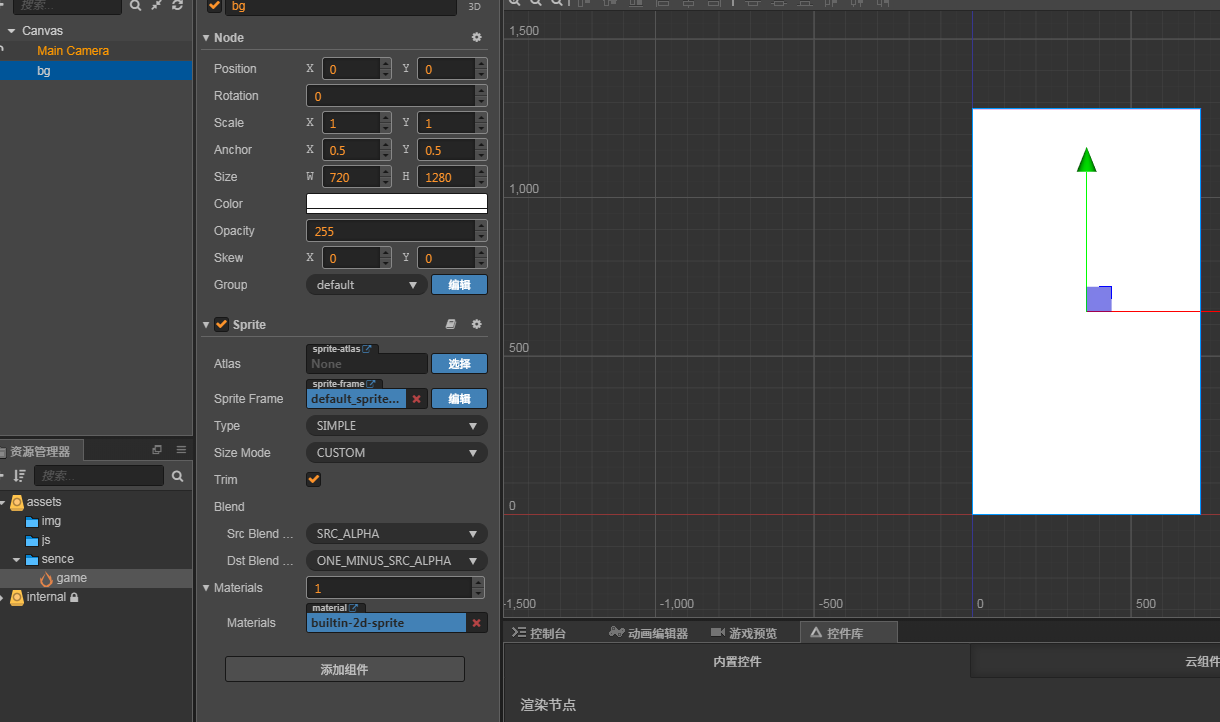Grab the green Y-axis arrow gizmo
1220x722 pixels.
click(1087, 160)
